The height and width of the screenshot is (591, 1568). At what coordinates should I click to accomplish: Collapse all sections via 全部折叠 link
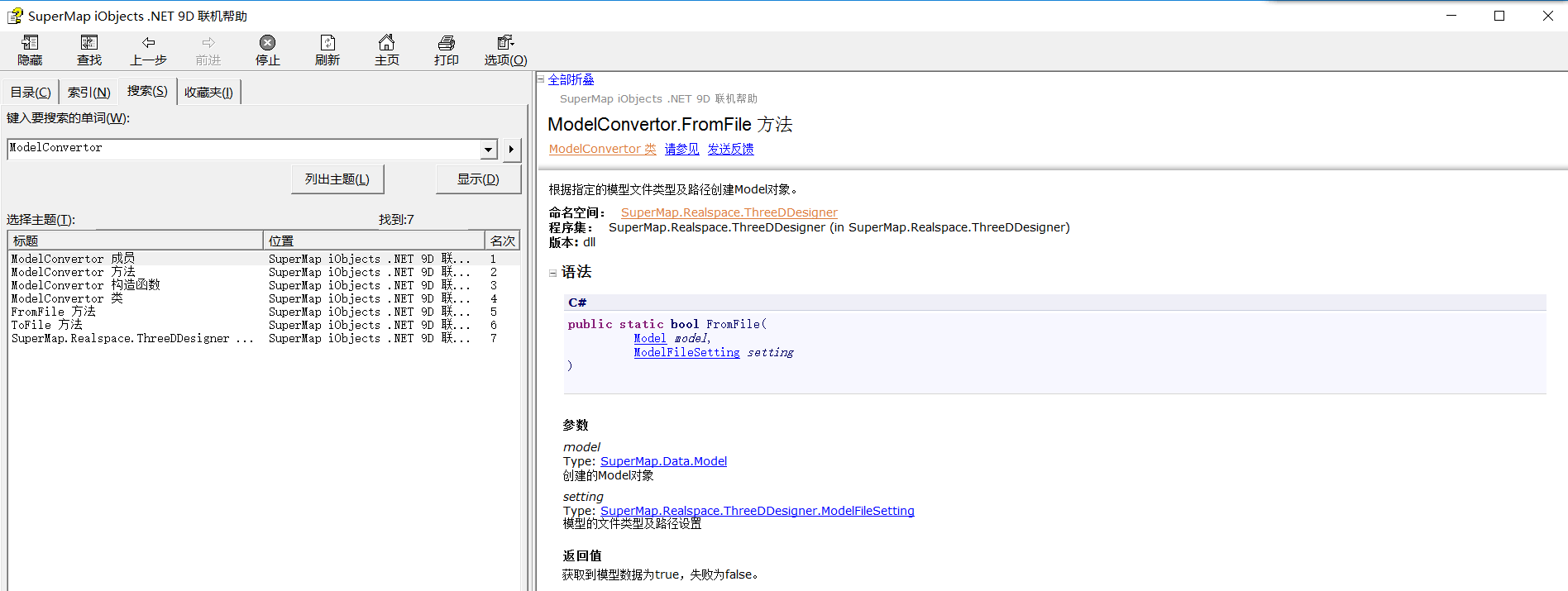tap(571, 80)
